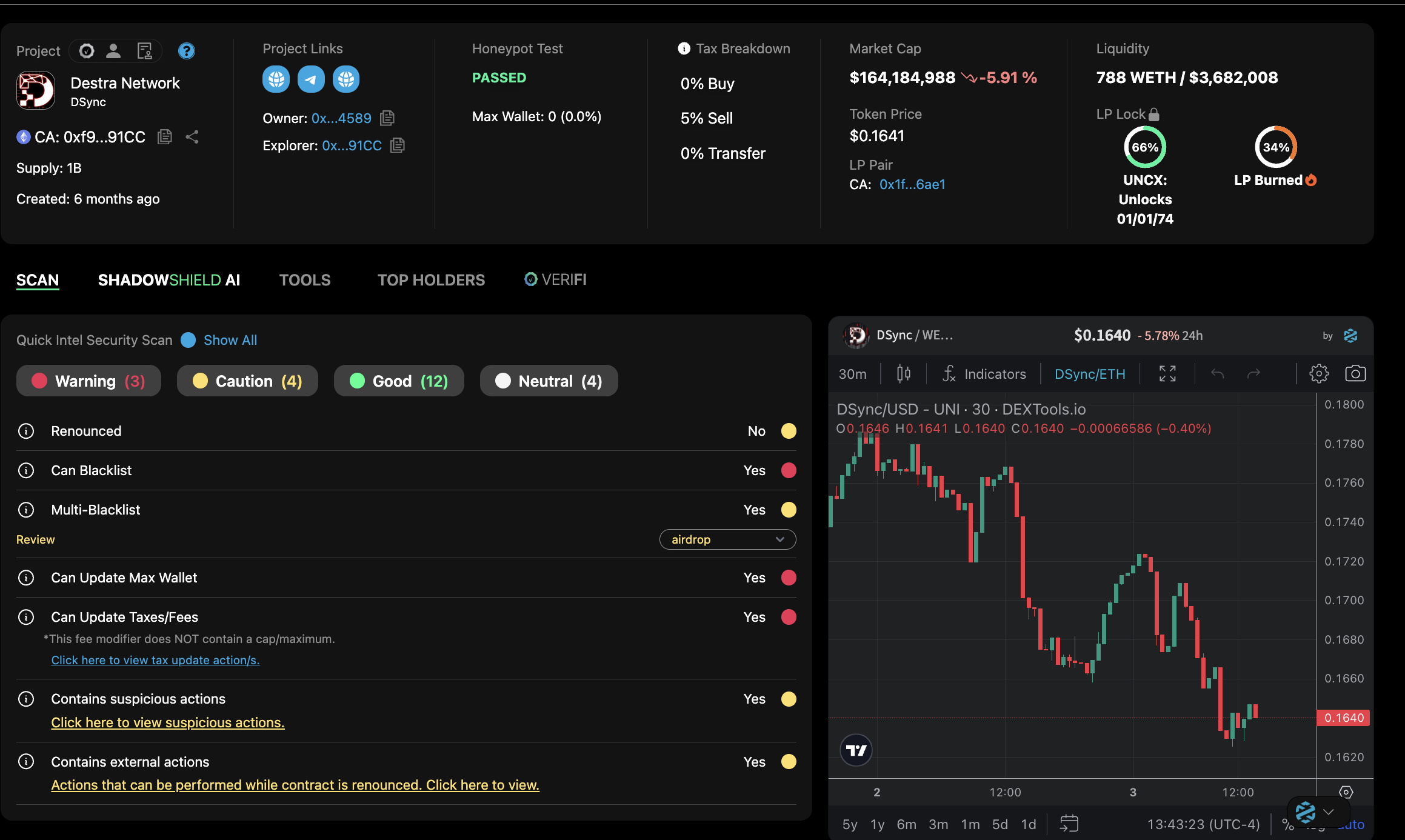Take a chart snapshot with camera icon
The width and height of the screenshot is (1405, 840).
click(1355, 374)
